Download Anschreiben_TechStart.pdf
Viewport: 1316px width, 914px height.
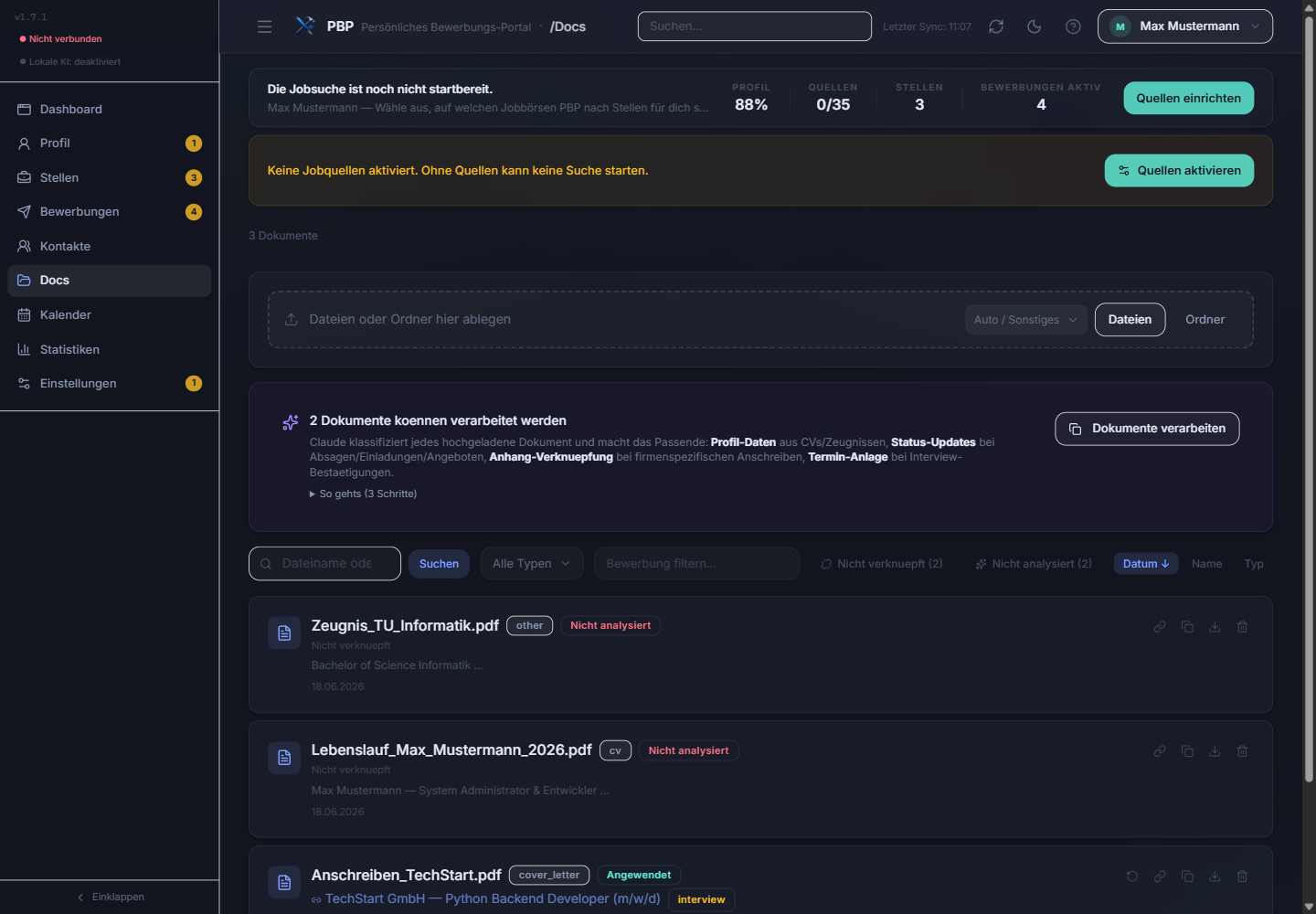pyautogui.click(x=1215, y=877)
